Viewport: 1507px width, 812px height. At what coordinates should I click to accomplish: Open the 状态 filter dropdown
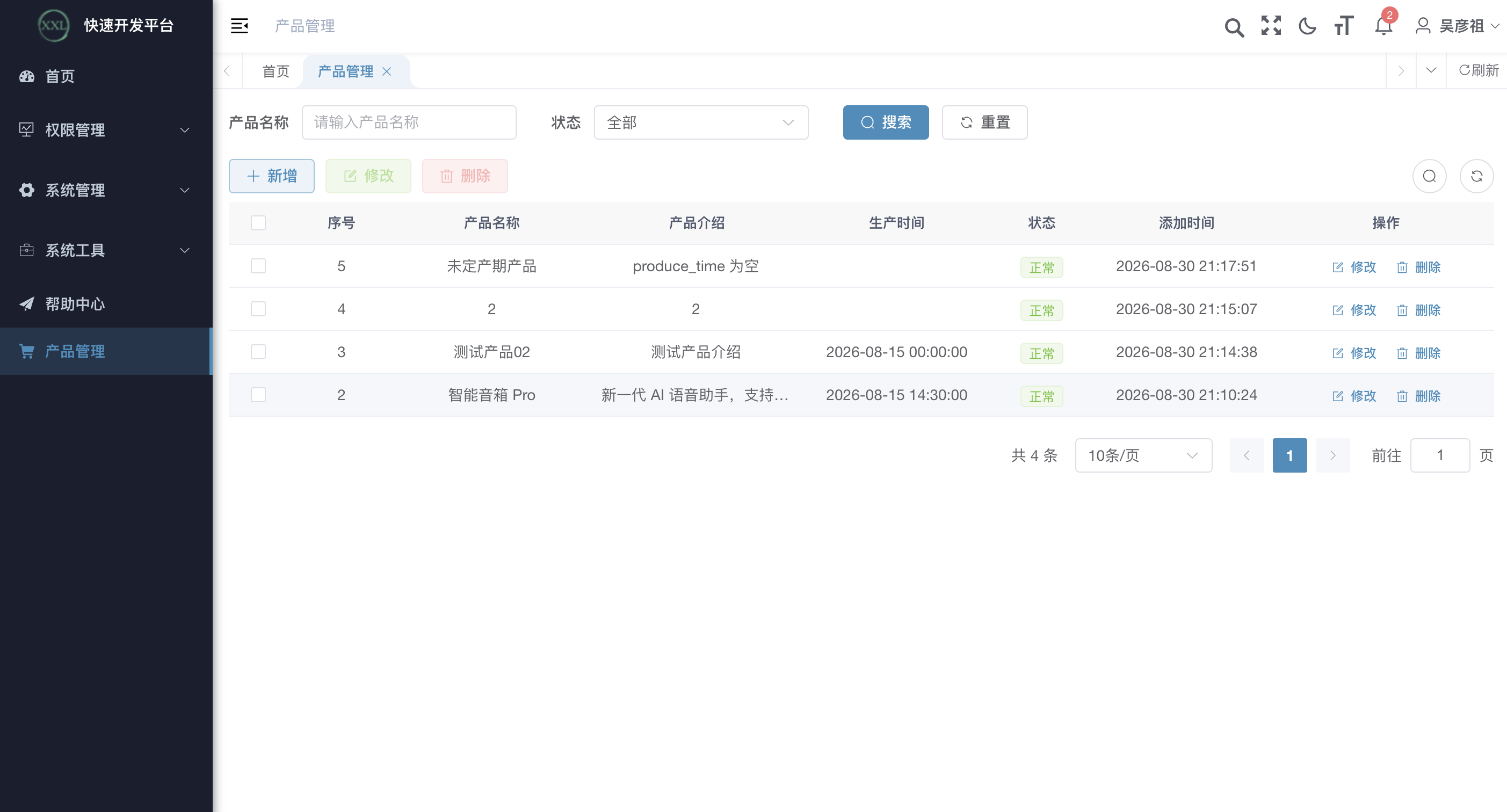click(701, 122)
